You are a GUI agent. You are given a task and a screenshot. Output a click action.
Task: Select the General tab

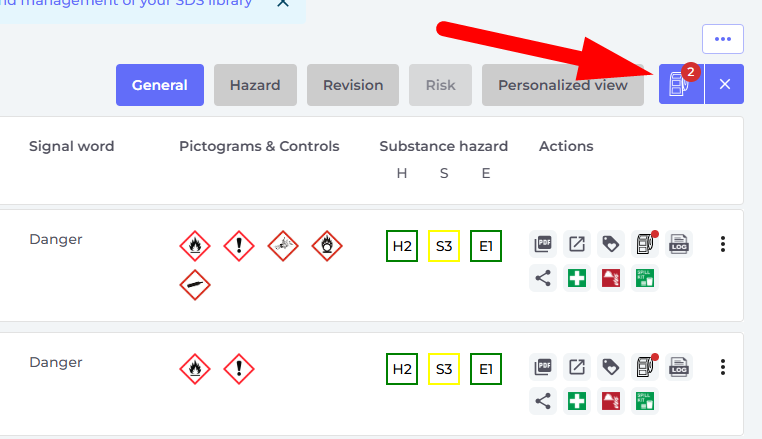click(160, 85)
